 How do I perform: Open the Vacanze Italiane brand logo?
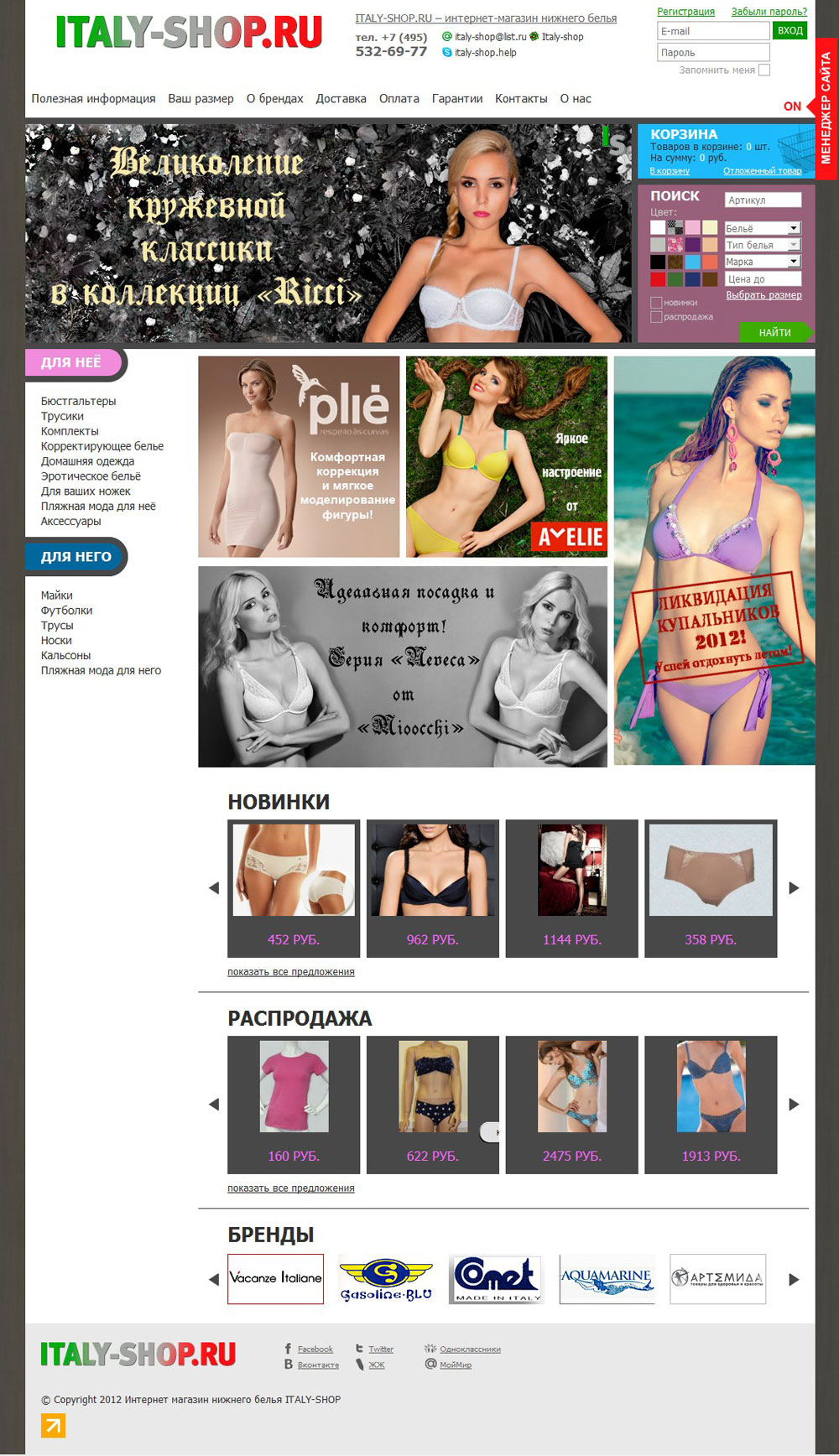tap(275, 1279)
